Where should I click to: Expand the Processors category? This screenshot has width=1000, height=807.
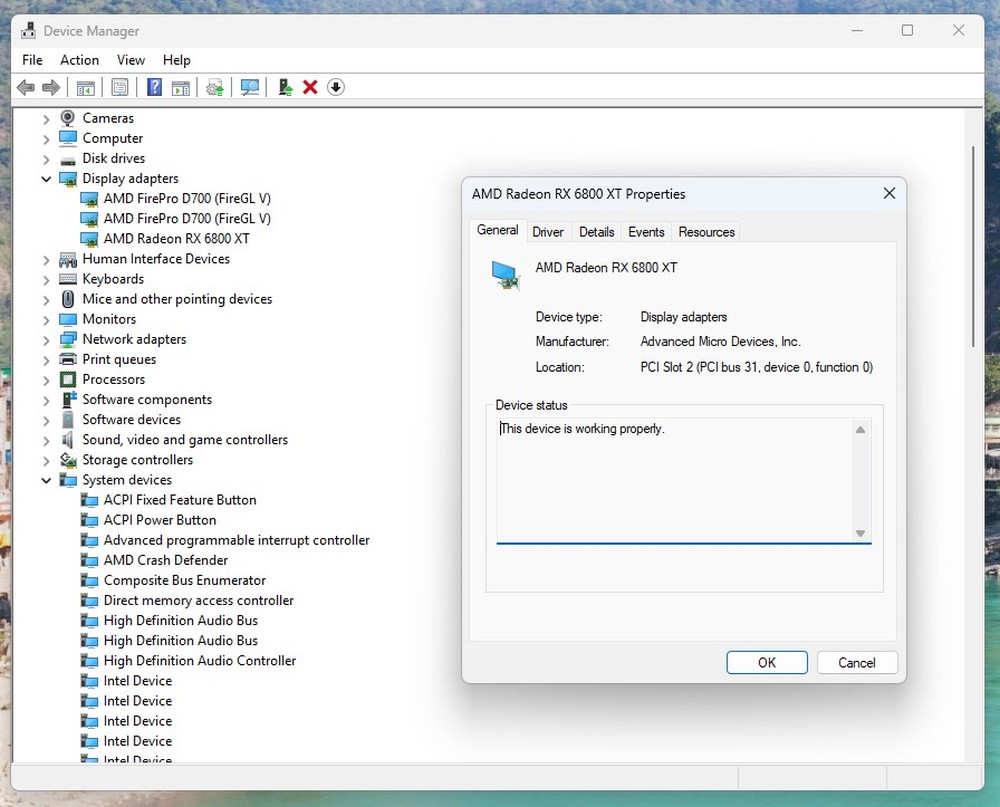(x=46, y=380)
